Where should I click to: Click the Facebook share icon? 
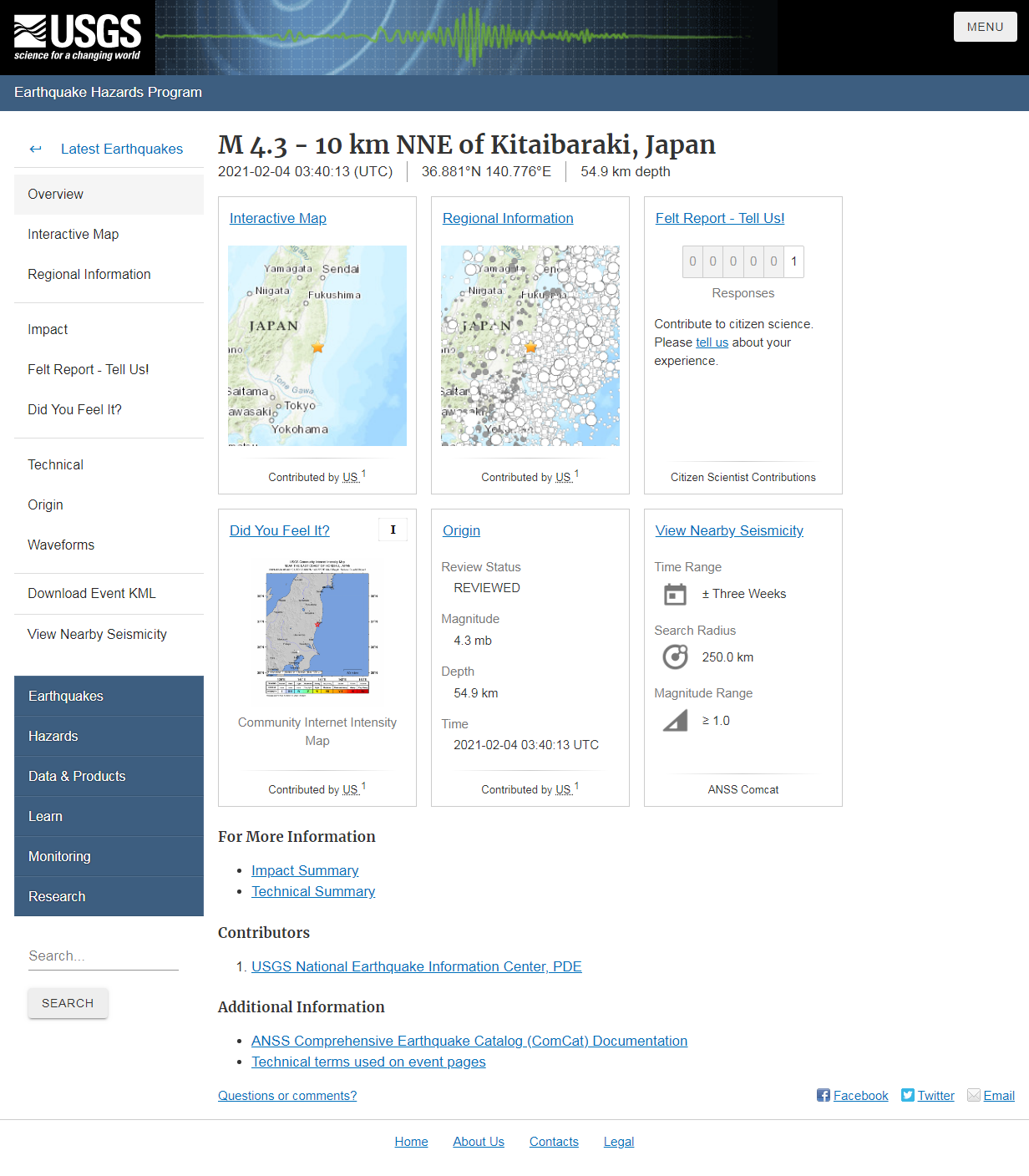[823, 1095]
